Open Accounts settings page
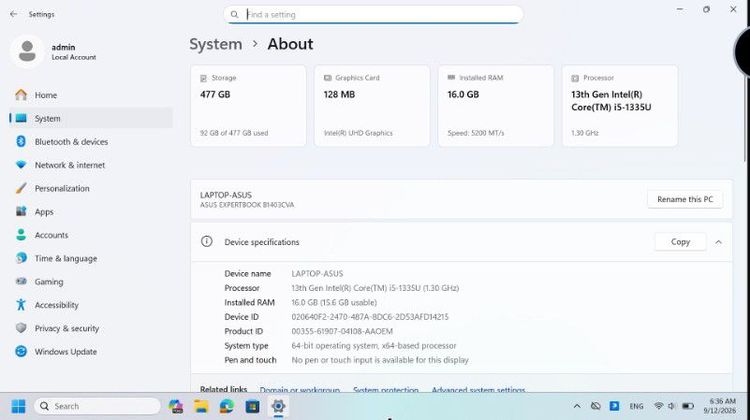750x420 pixels. (x=91, y=235)
